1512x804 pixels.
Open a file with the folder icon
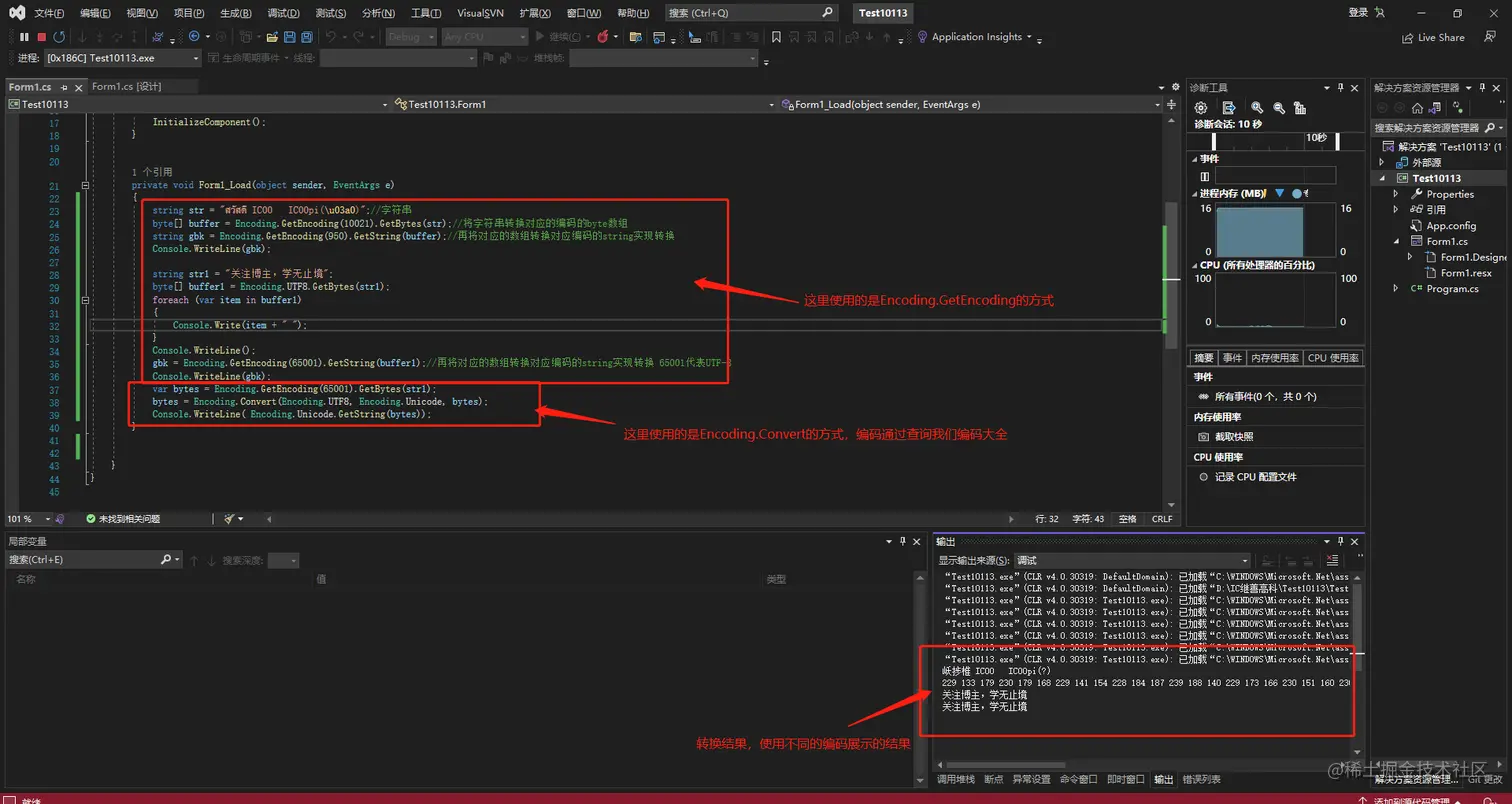click(x=272, y=37)
